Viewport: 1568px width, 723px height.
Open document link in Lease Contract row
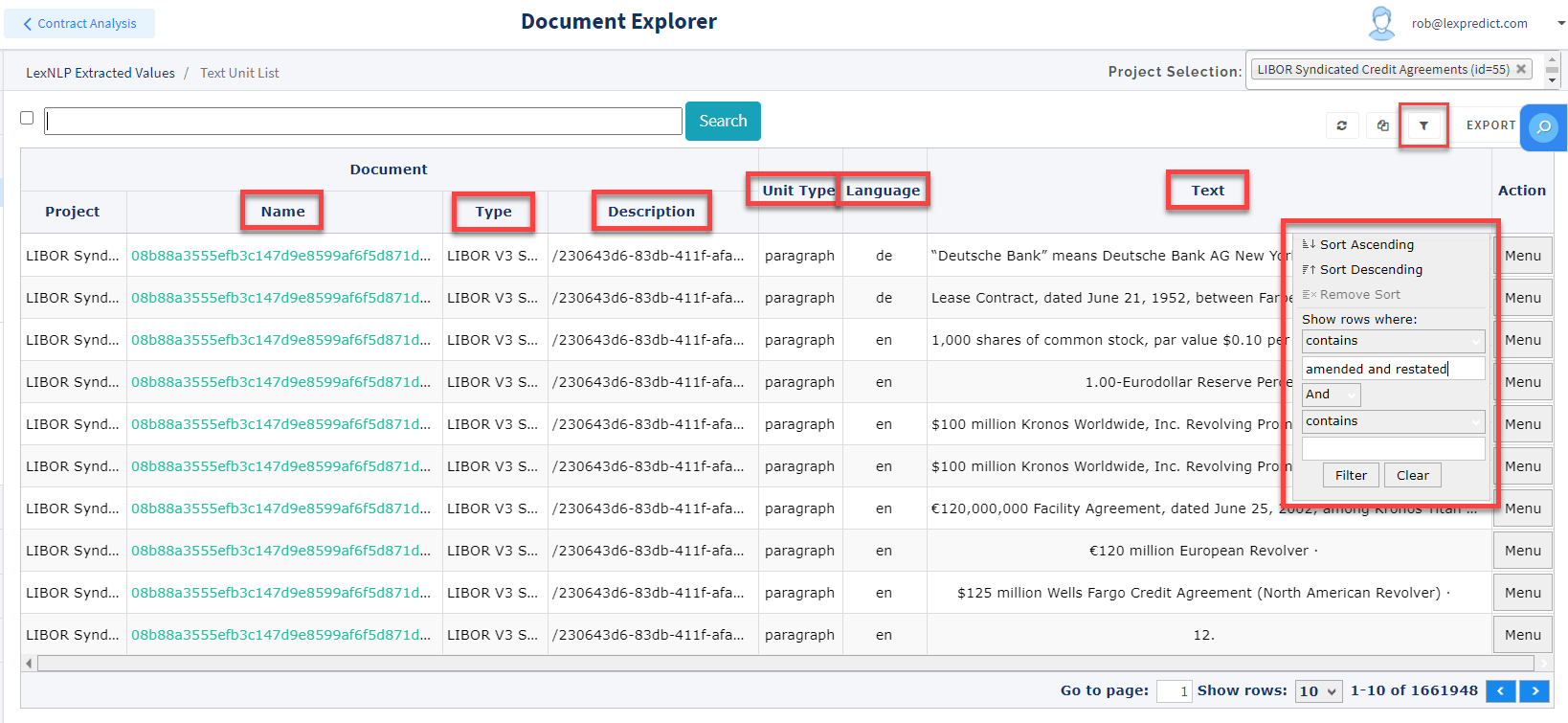pyautogui.click(x=280, y=298)
